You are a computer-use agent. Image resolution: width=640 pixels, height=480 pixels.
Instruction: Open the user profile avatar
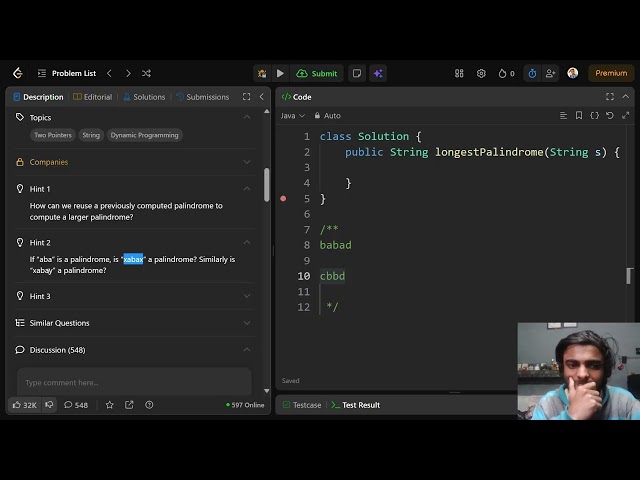tap(573, 73)
